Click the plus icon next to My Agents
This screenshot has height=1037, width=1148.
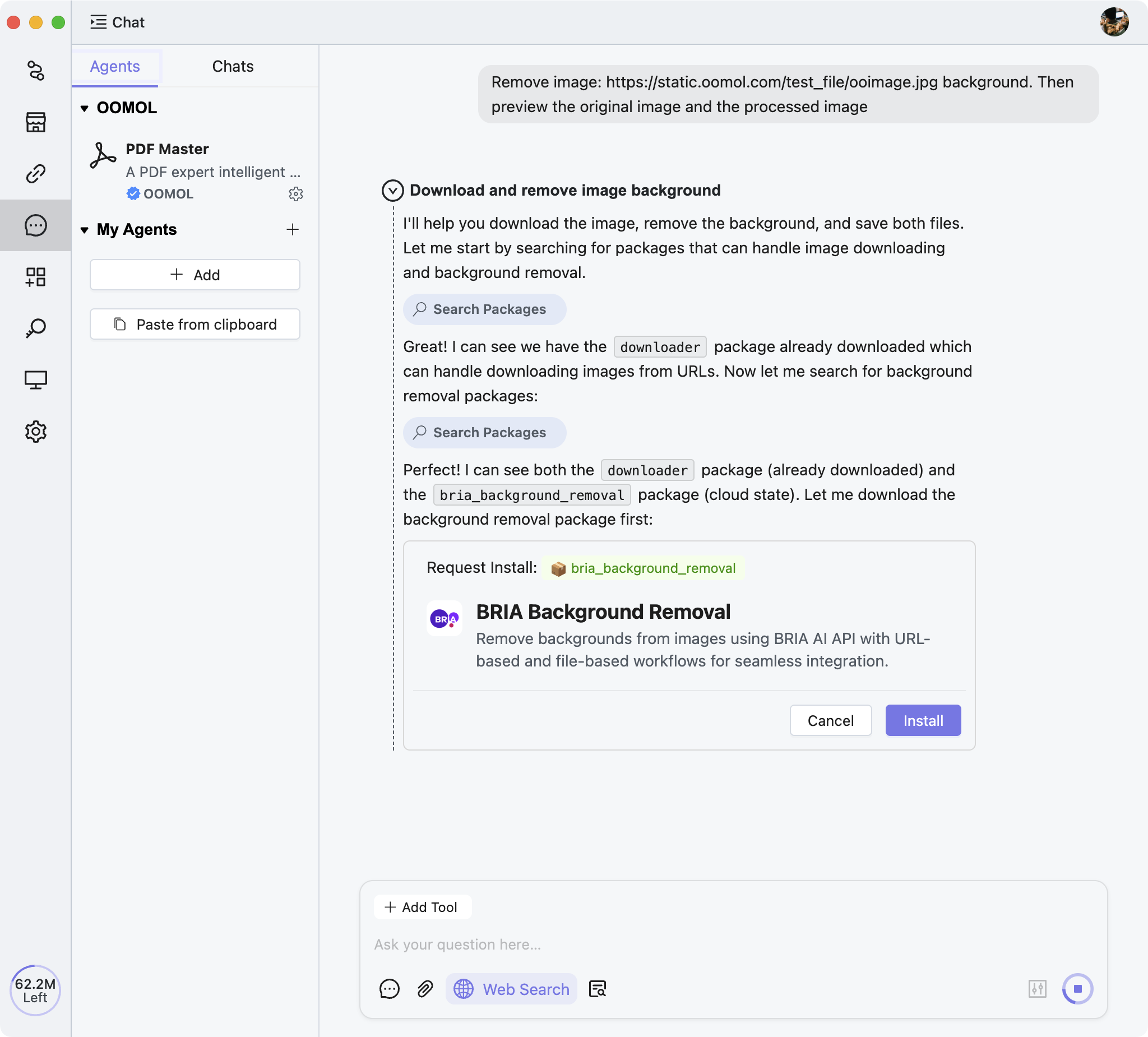pyautogui.click(x=292, y=229)
